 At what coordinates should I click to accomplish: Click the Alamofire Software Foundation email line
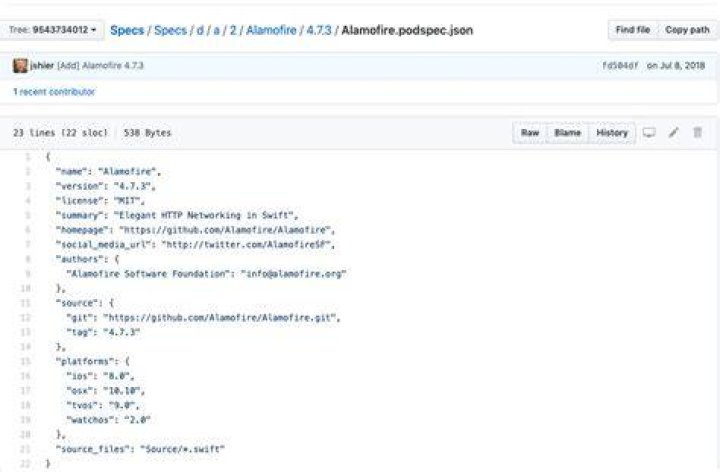(207, 274)
